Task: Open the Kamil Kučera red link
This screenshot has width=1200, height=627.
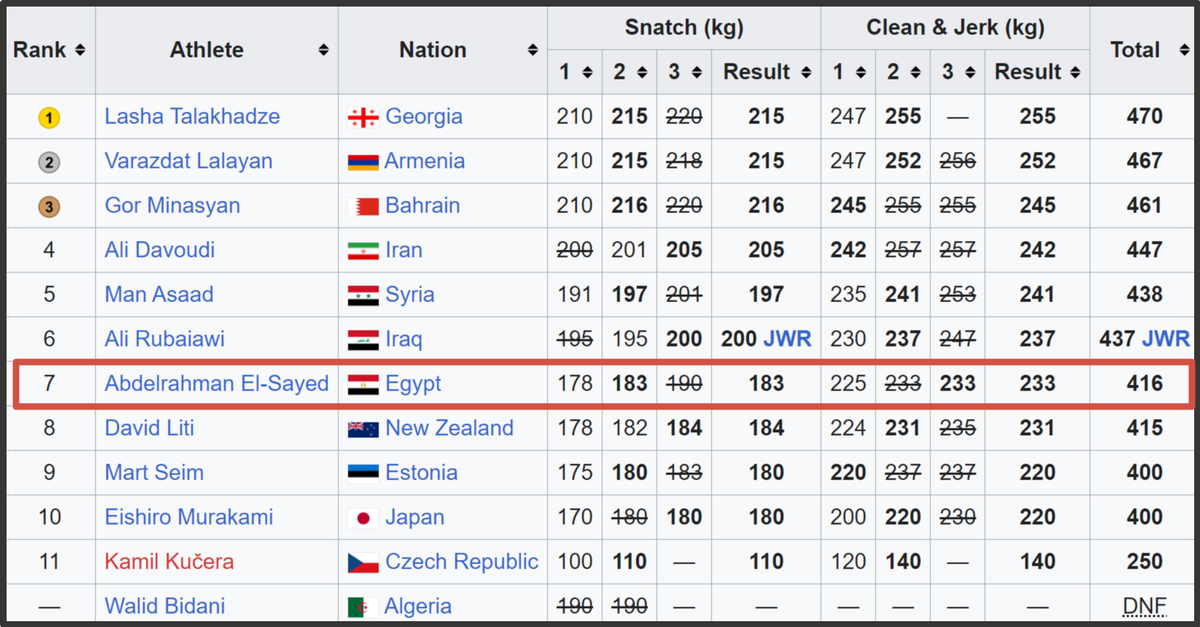Action: coord(169,562)
